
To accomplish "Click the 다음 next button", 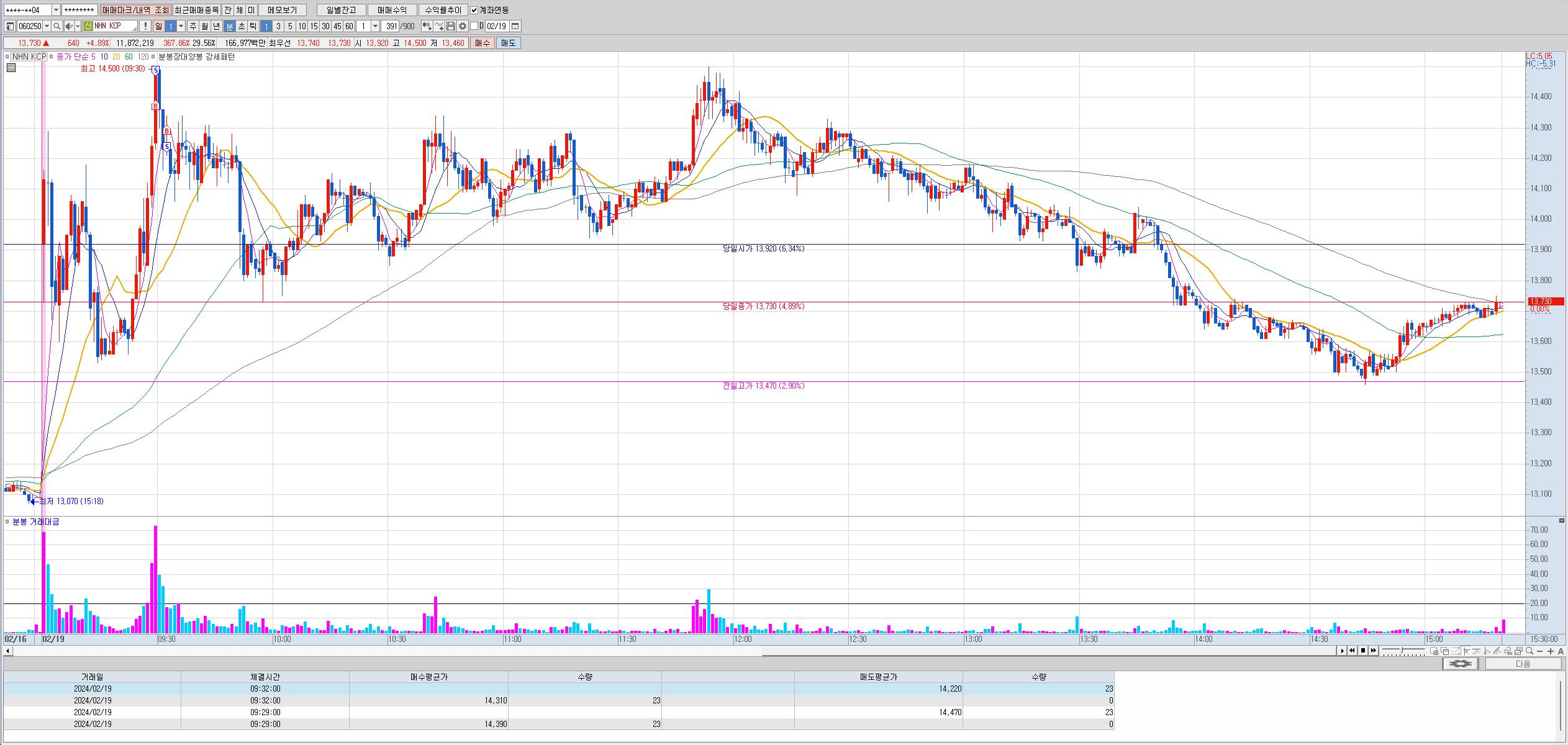I will (1523, 664).
